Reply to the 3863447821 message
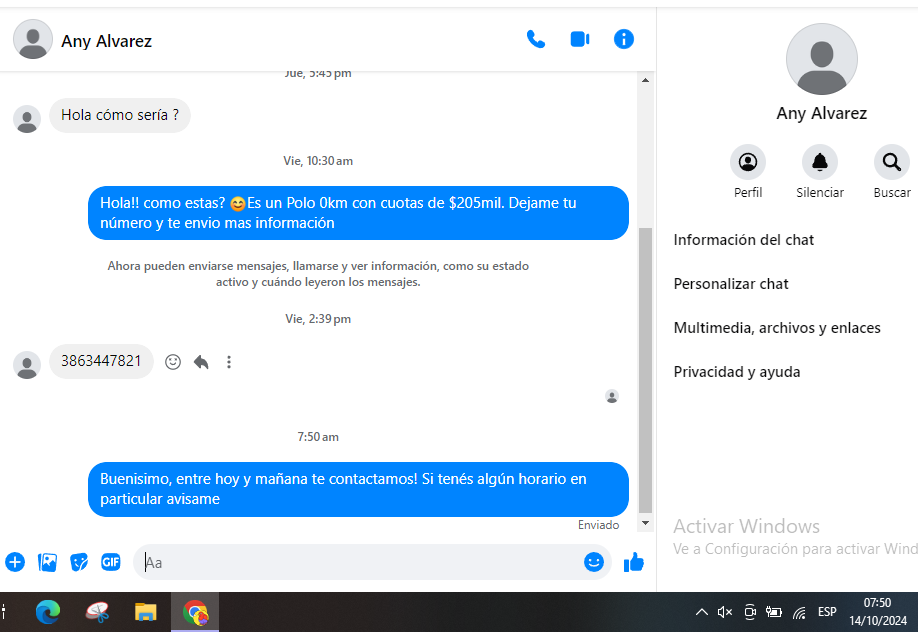The height and width of the screenshot is (632, 918). pyautogui.click(x=201, y=362)
